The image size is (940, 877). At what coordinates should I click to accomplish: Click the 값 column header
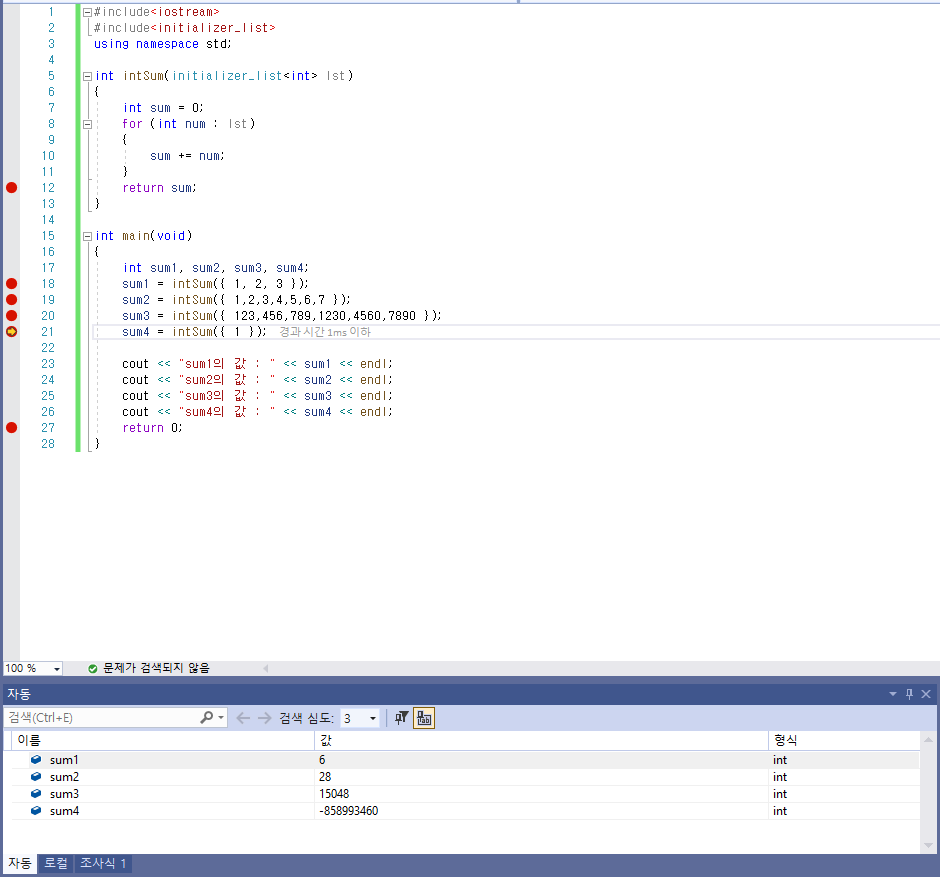click(541, 740)
